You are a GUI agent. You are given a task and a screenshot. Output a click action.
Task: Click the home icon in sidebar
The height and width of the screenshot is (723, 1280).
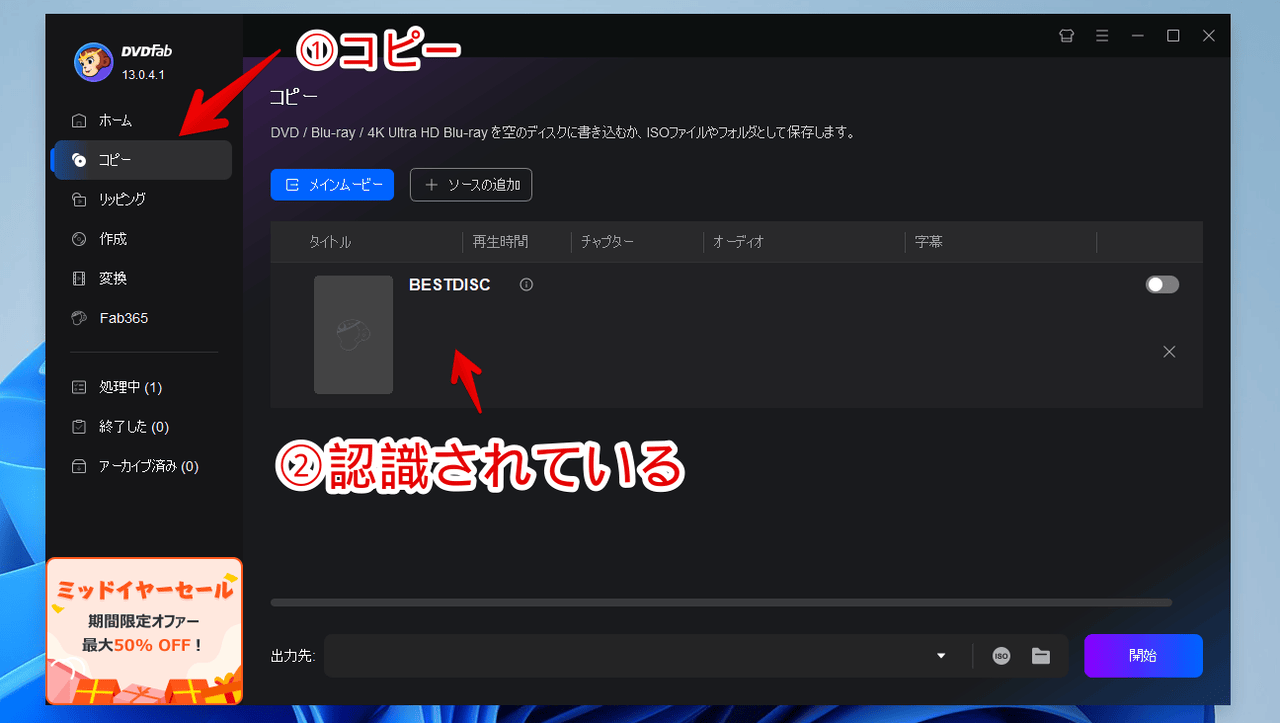[79, 121]
